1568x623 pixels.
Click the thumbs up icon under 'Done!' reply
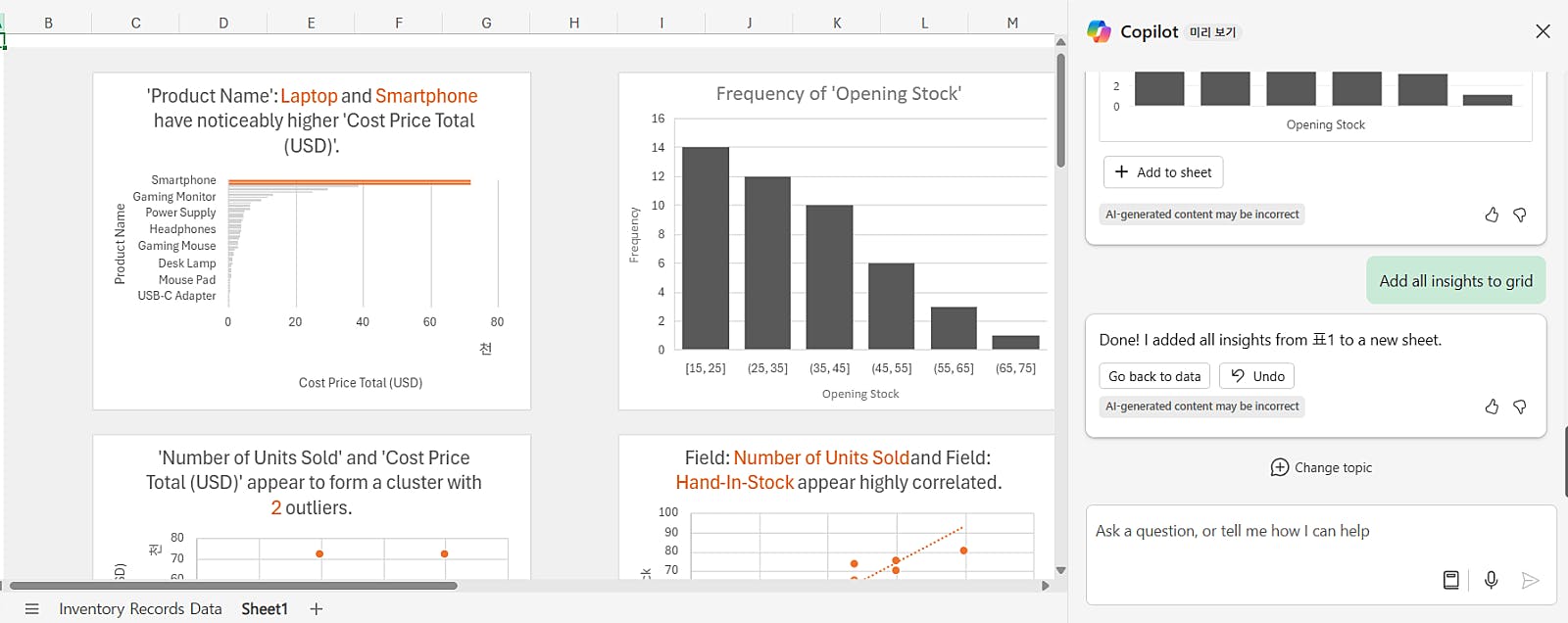(x=1492, y=407)
